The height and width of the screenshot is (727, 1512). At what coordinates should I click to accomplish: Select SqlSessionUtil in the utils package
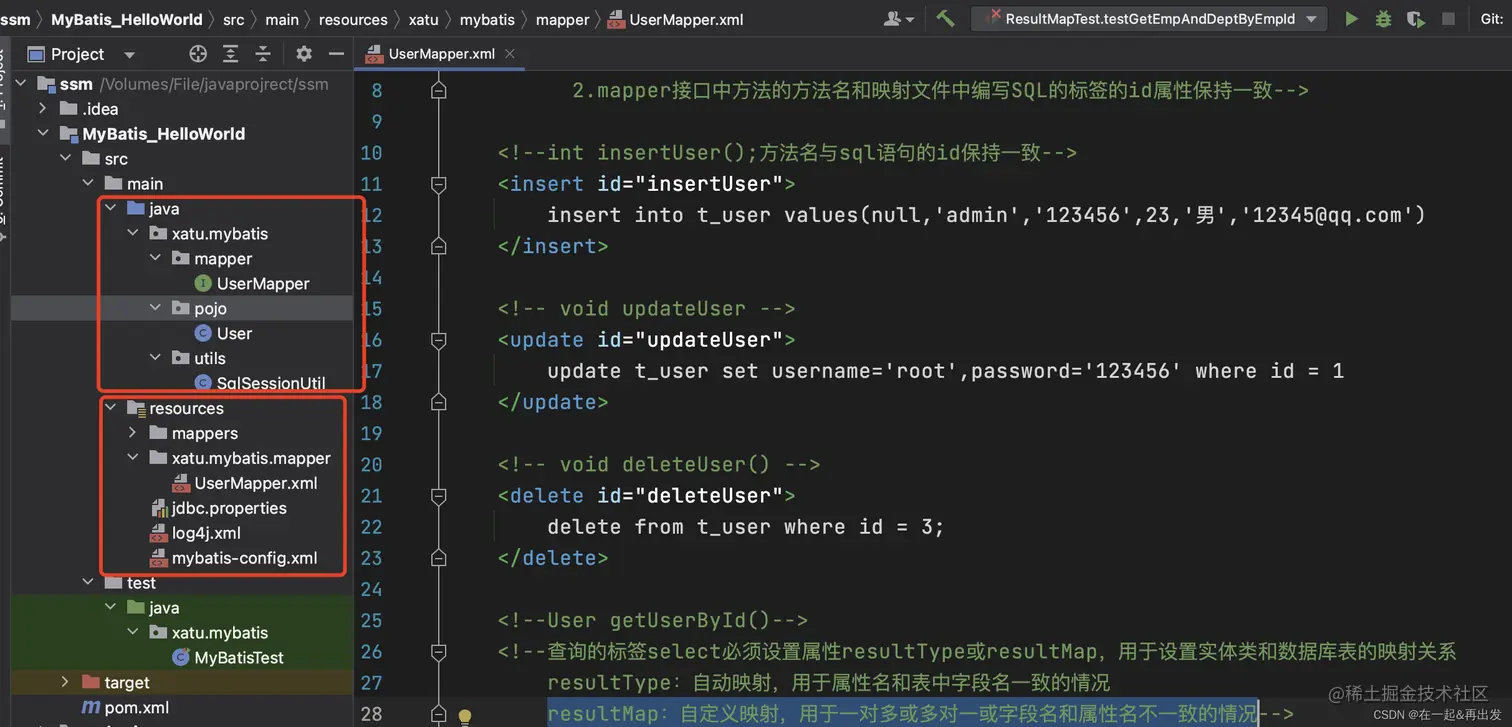tap(271, 383)
